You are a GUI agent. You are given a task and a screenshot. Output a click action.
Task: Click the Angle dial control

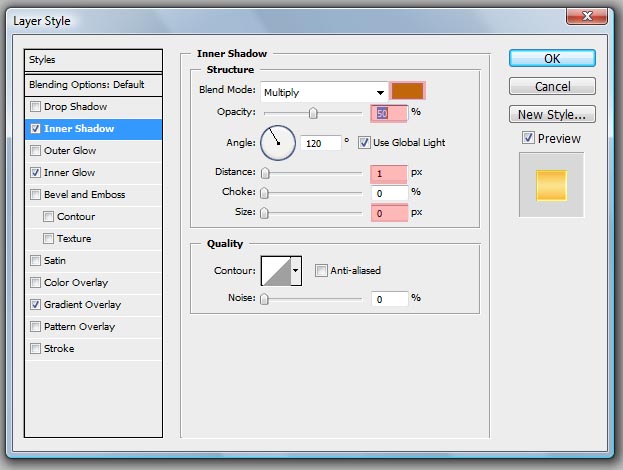click(x=278, y=143)
